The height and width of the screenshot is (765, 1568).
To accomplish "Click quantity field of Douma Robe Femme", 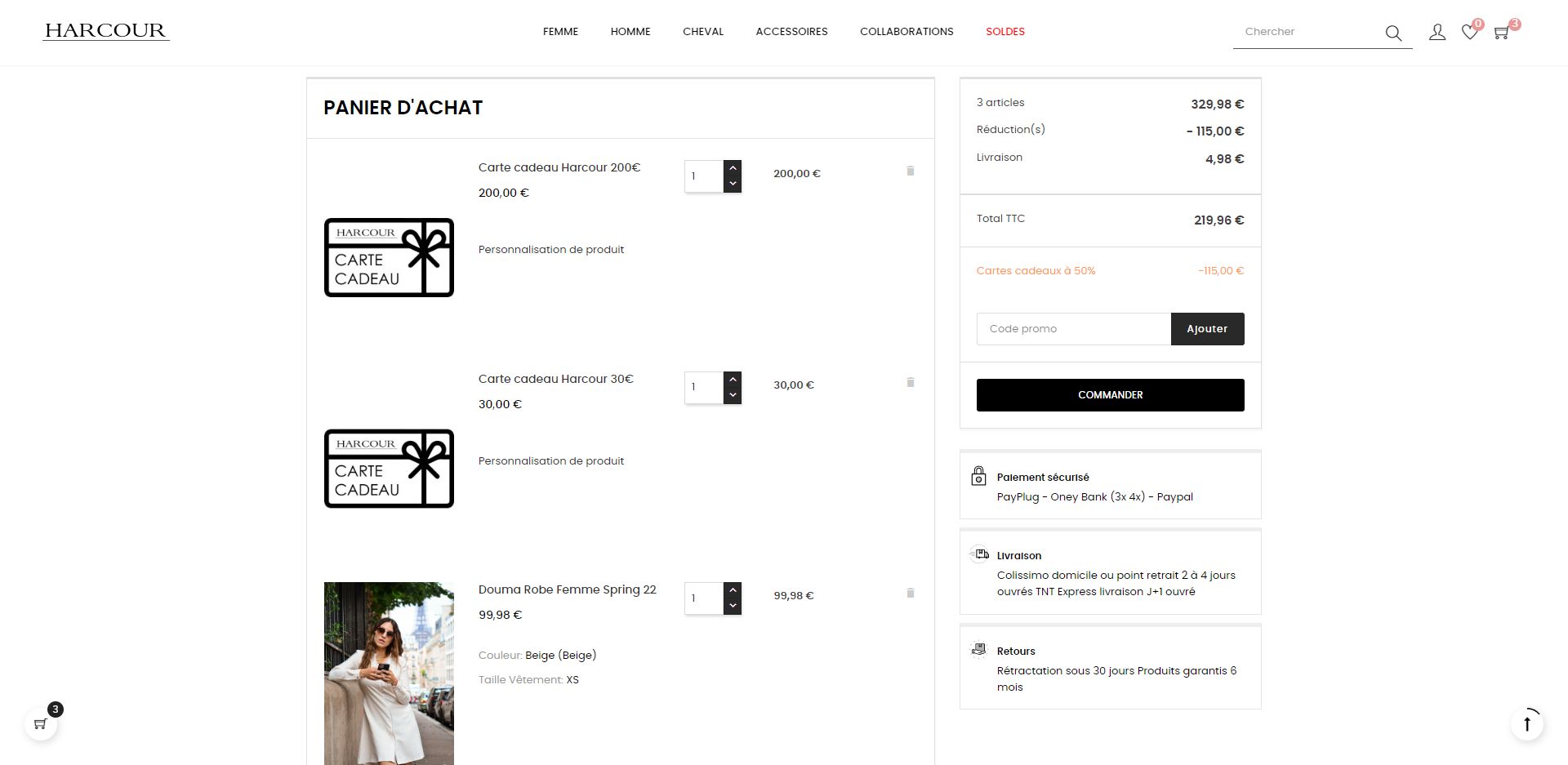I will (x=704, y=598).
